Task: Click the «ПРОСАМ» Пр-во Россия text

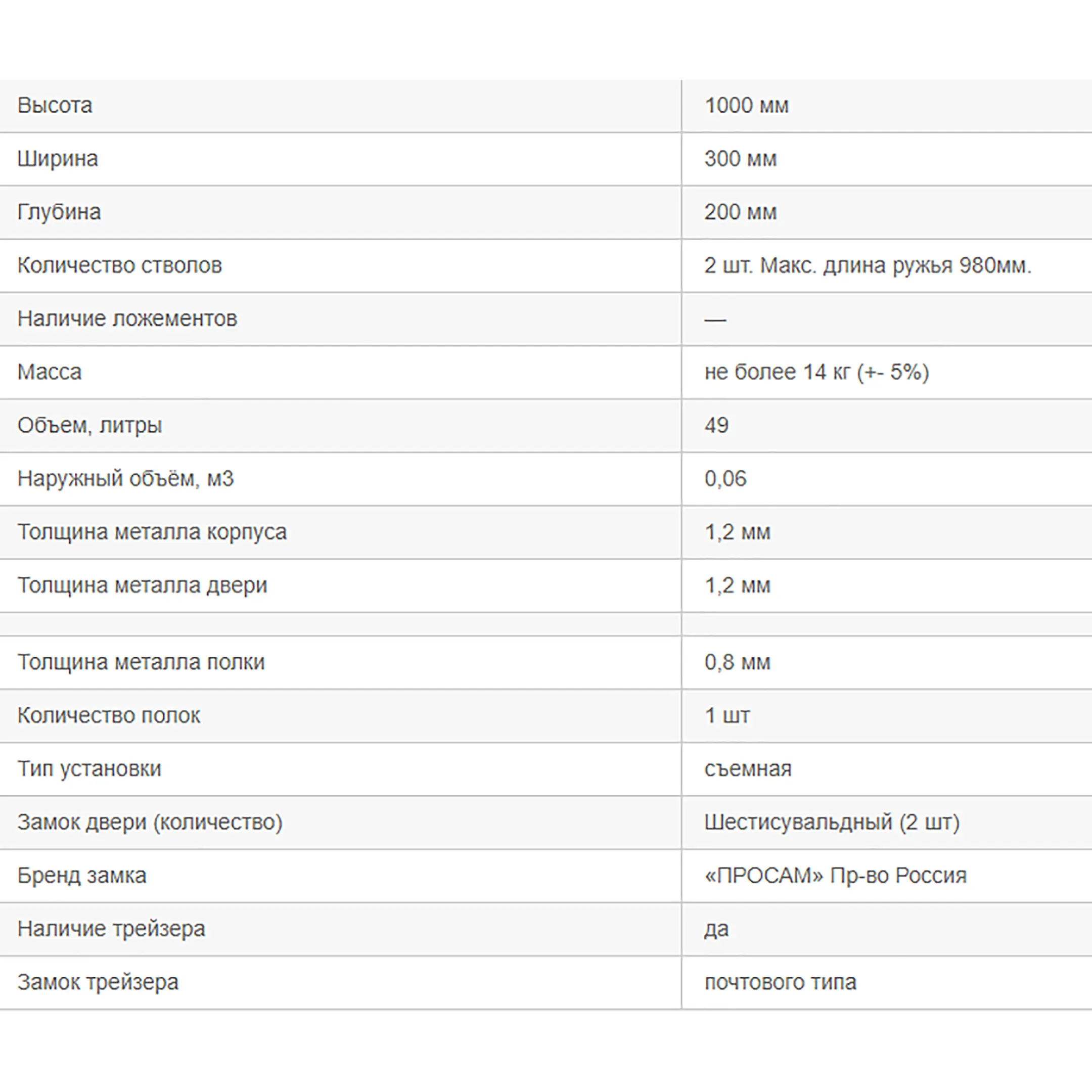Action: (x=835, y=876)
